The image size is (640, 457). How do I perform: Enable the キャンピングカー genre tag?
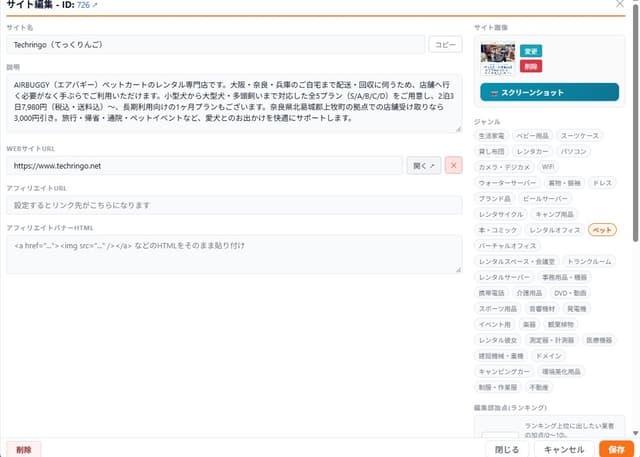click(x=504, y=371)
